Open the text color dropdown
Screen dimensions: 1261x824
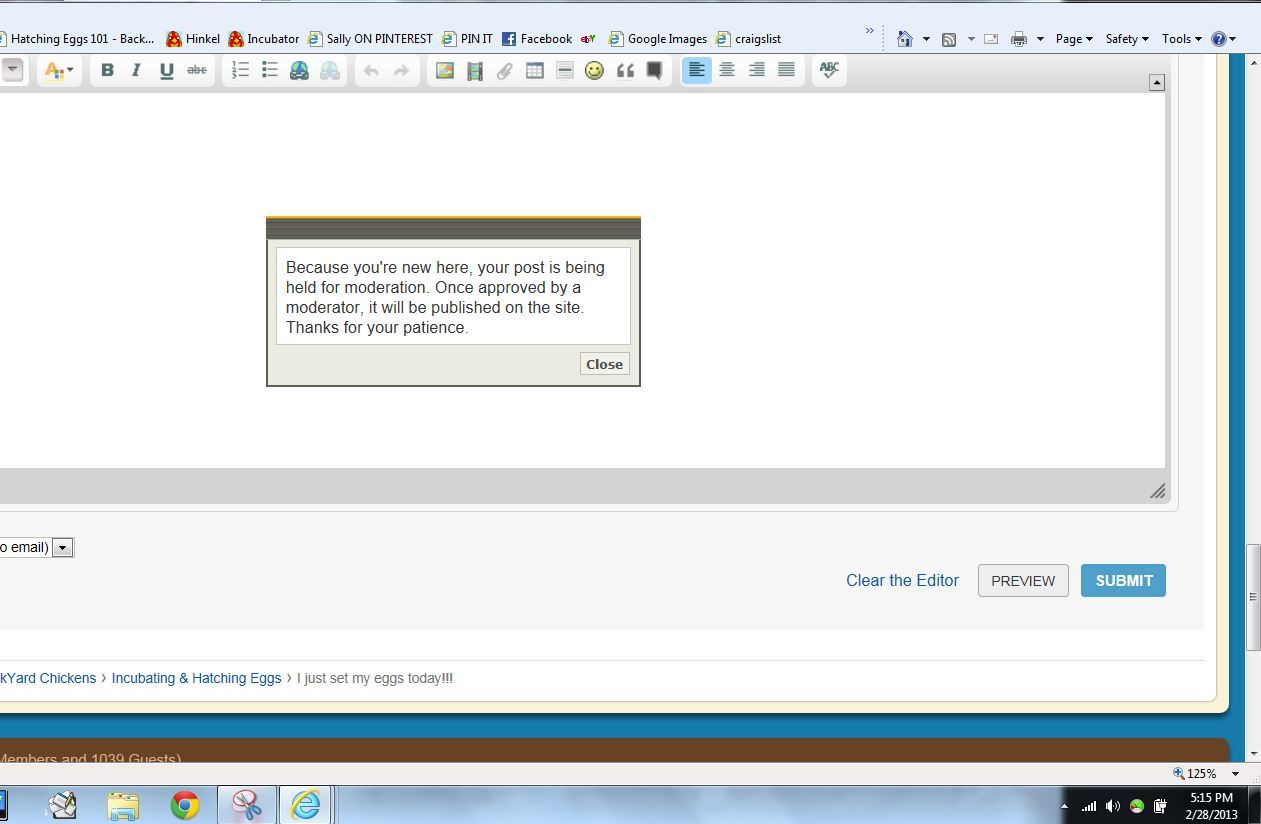pyautogui.click(x=58, y=70)
